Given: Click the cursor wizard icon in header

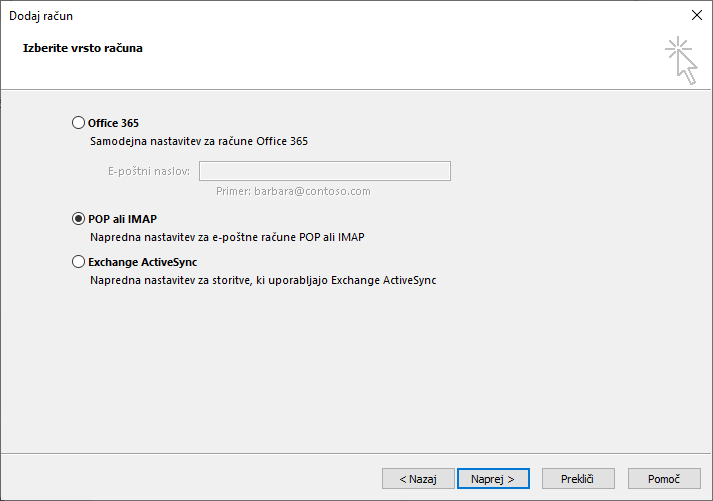Looking at the screenshot, I should 681,60.
